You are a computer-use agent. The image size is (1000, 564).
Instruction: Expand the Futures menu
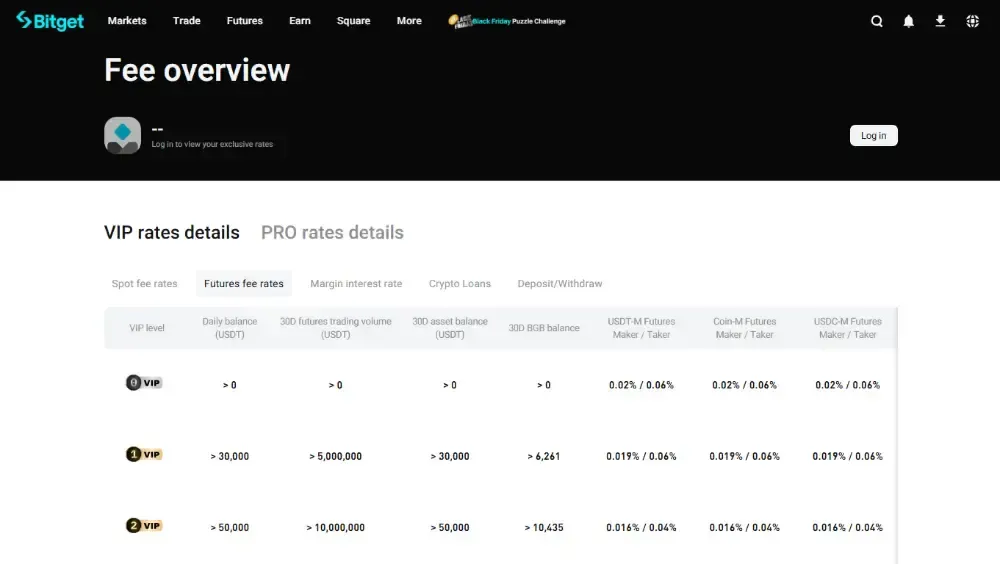(244, 21)
